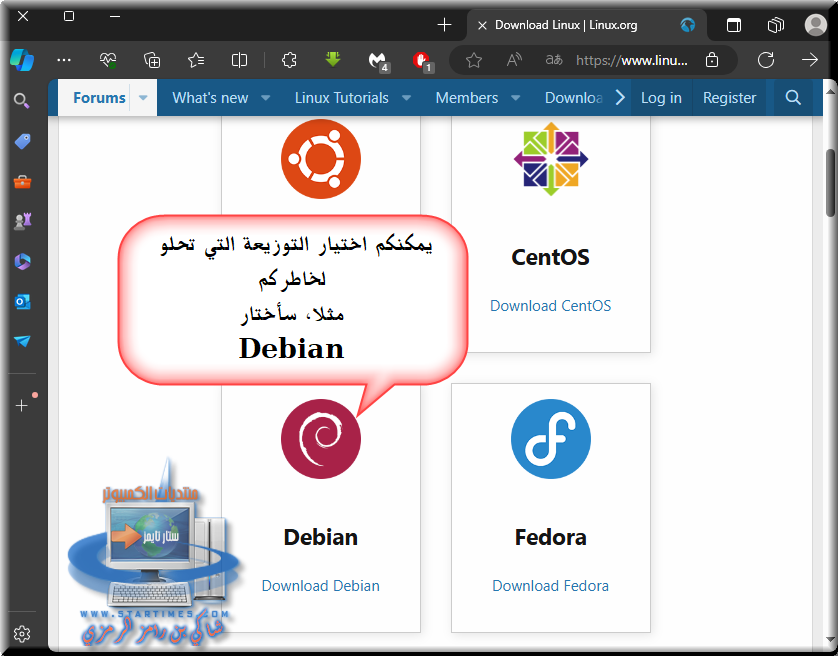The width and height of the screenshot is (838, 656).
Task: Open the tab actions menu icon
Action: tap(734, 25)
